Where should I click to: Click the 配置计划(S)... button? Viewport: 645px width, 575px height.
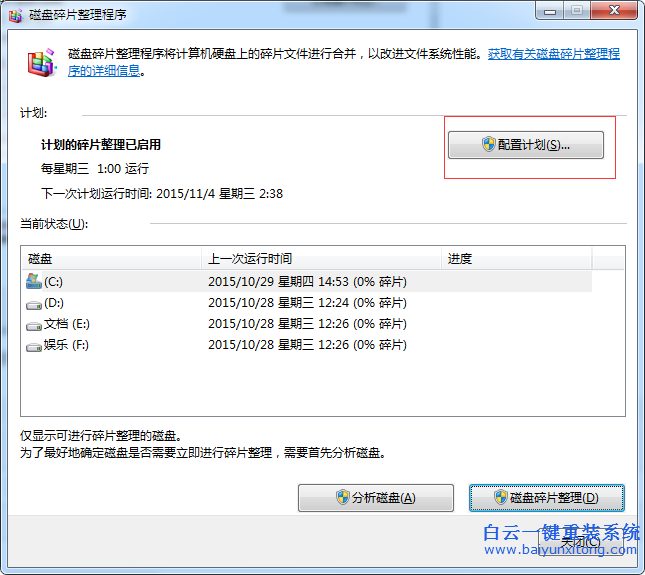coord(526,145)
